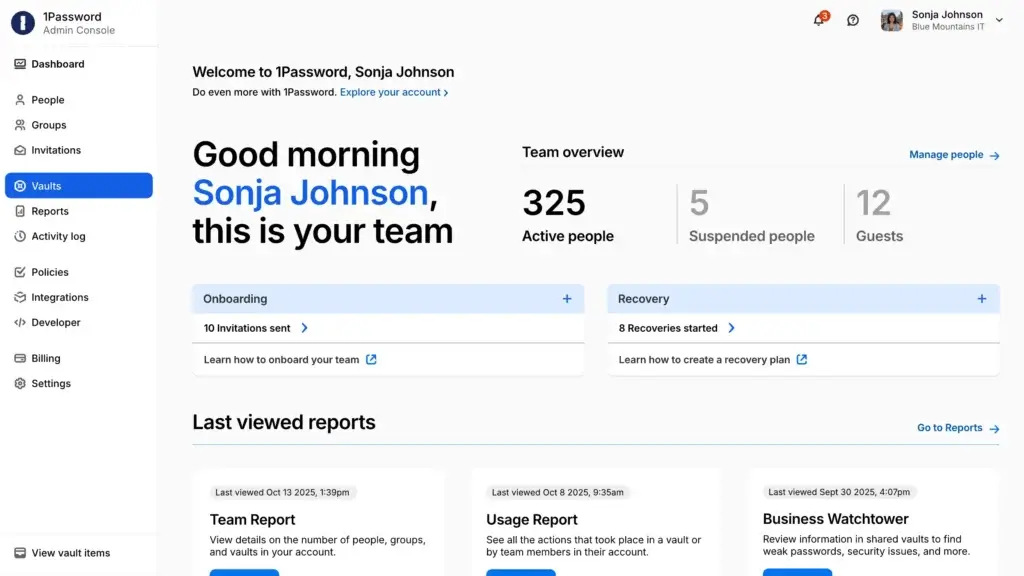Select the Vaults menu item

(78, 185)
